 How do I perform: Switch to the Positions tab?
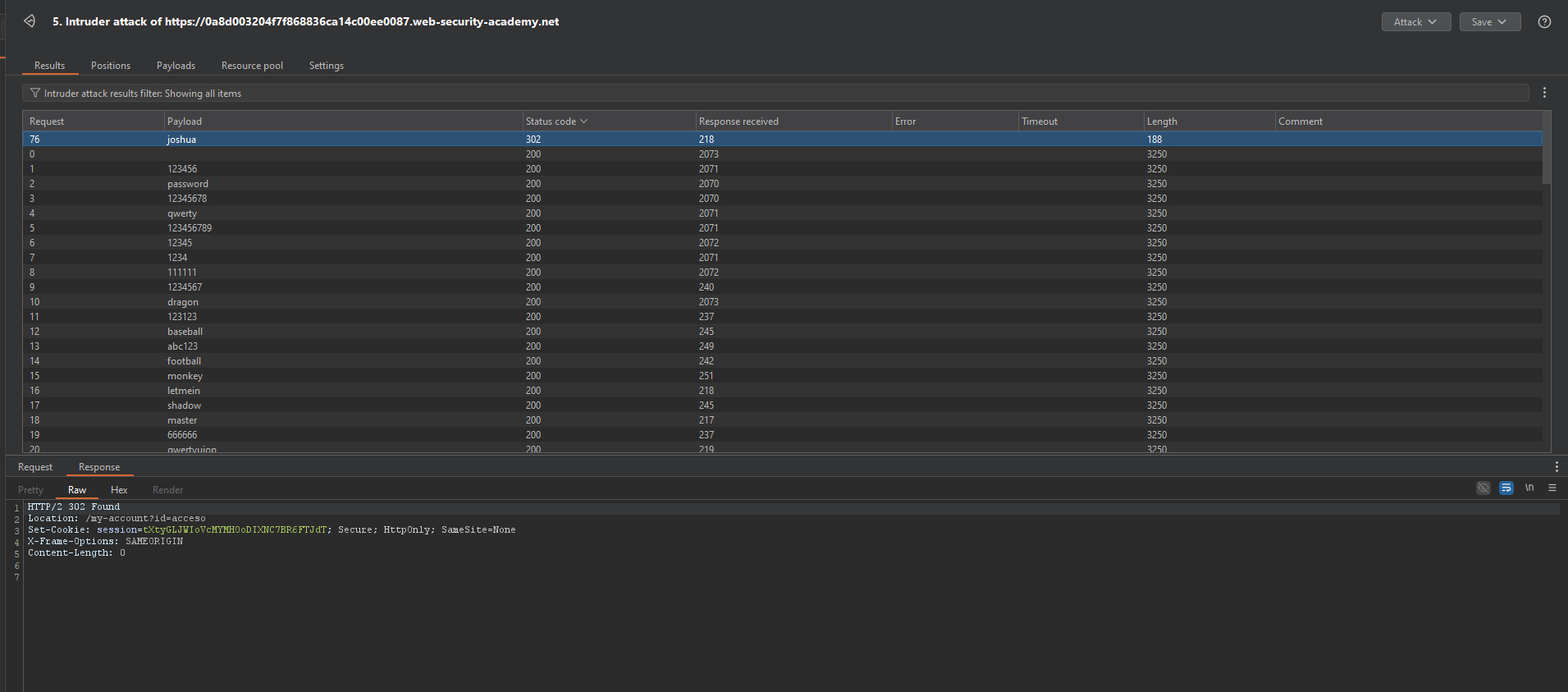pos(111,66)
